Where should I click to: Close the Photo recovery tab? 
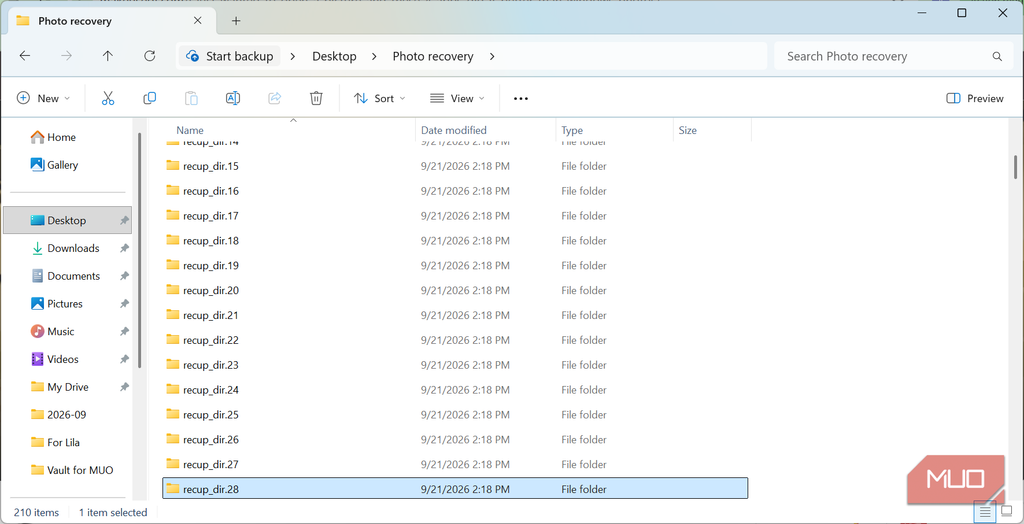[198, 21]
